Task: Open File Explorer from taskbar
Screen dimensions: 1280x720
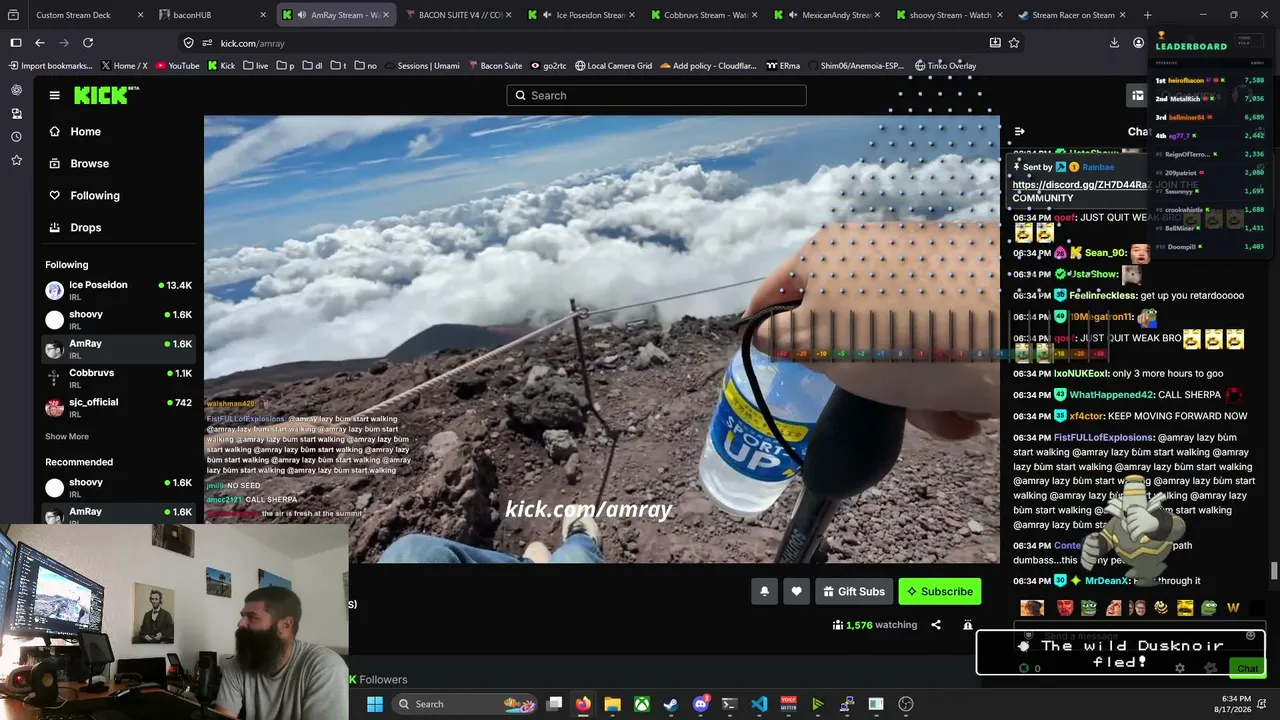Action: 612,704
